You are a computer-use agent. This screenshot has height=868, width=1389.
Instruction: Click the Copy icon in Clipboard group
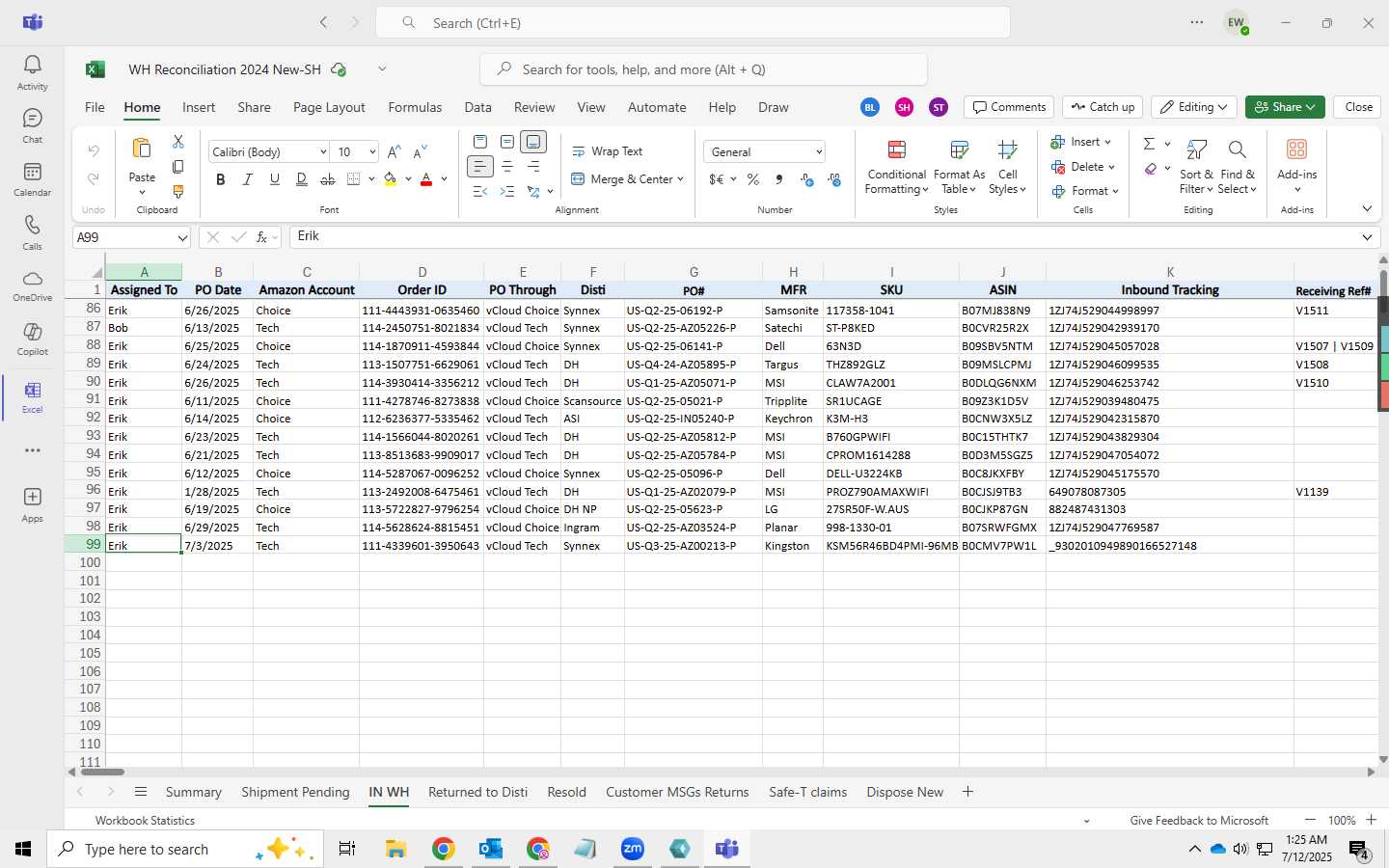click(178, 167)
